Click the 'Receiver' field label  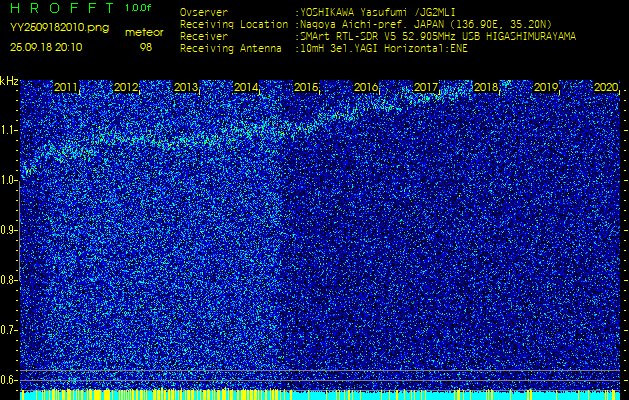204,37
